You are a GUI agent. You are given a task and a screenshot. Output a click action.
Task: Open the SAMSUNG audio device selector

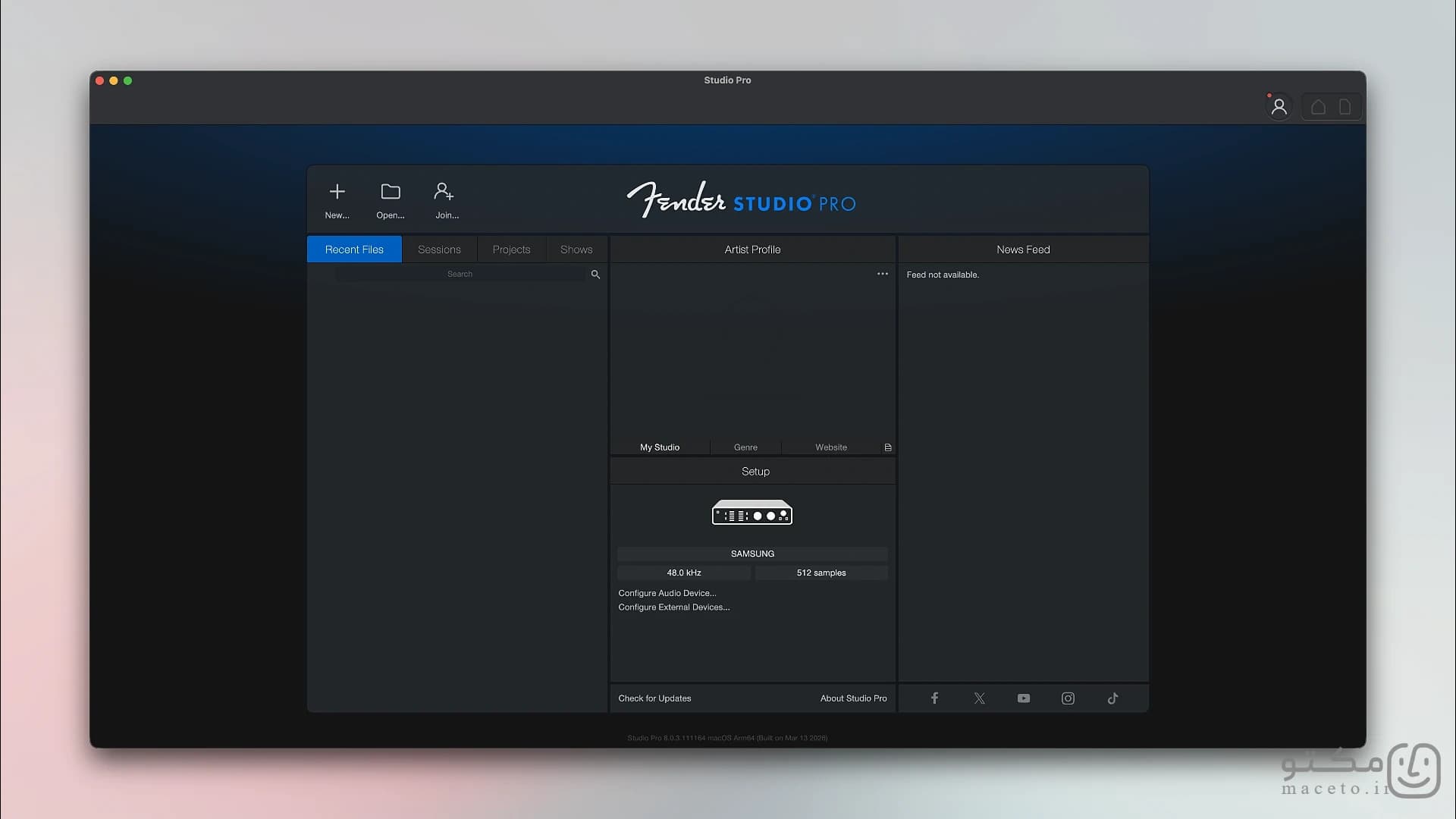coord(752,554)
